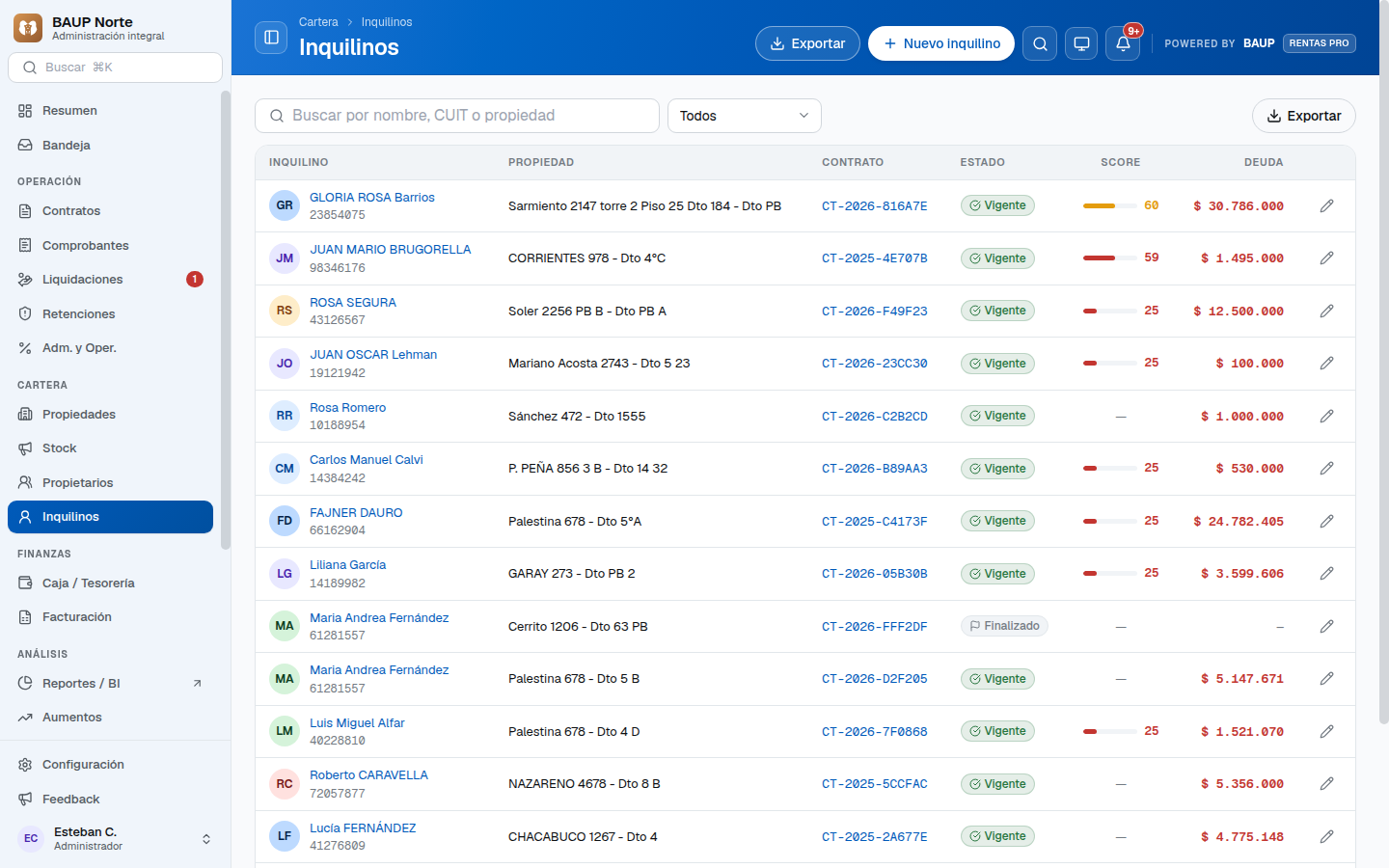Click the sidebar Buscar field
Image resolution: width=1389 pixels, height=868 pixels.
click(115, 68)
